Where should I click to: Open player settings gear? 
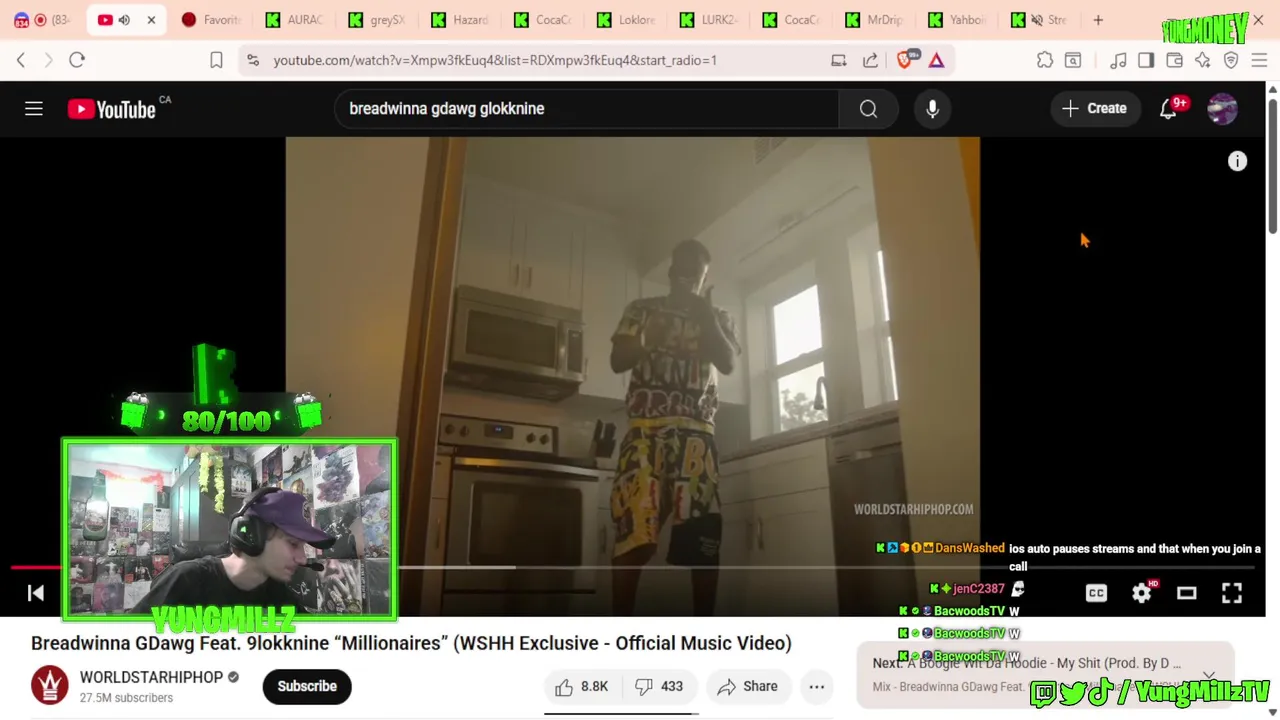pyautogui.click(x=1141, y=593)
